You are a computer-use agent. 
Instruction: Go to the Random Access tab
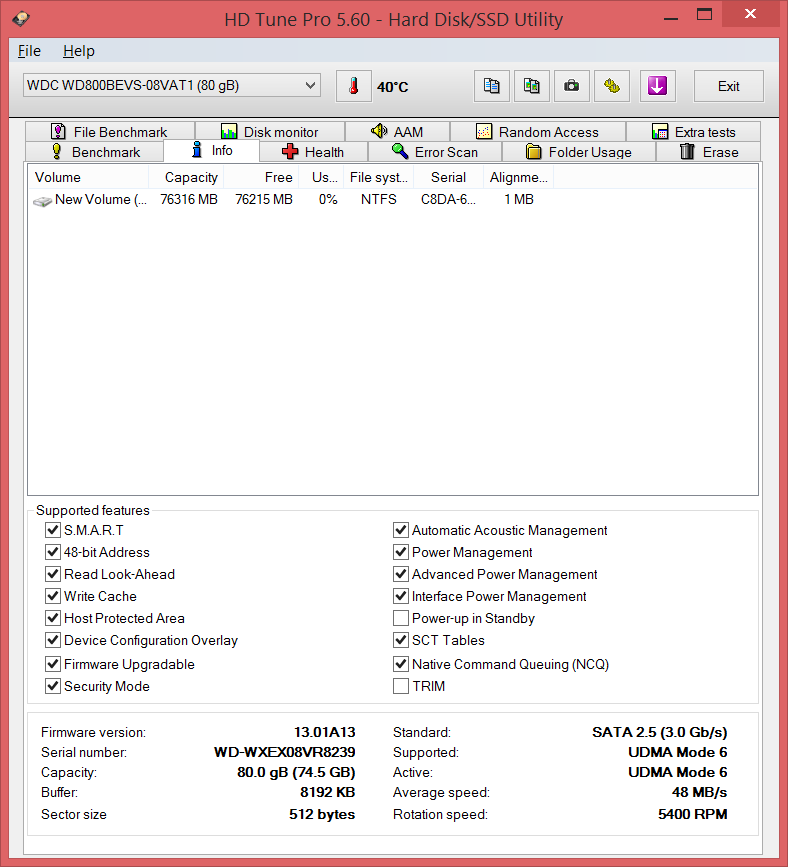(538, 132)
